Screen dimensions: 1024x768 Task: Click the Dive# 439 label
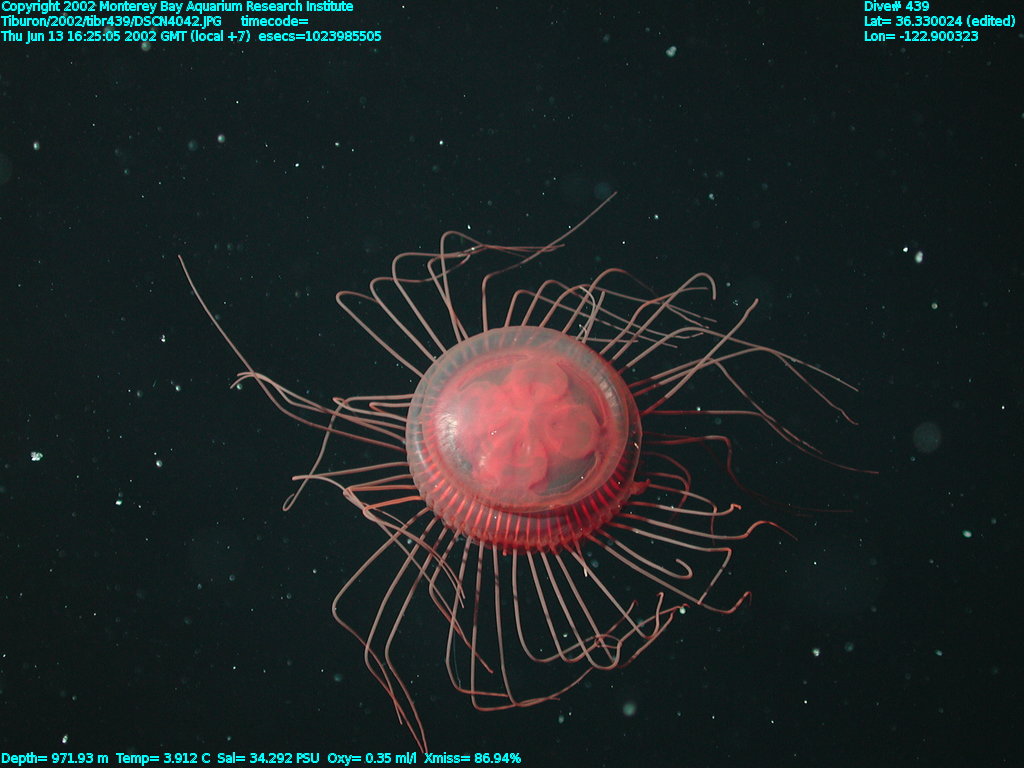pyautogui.click(x=896, y=7)
